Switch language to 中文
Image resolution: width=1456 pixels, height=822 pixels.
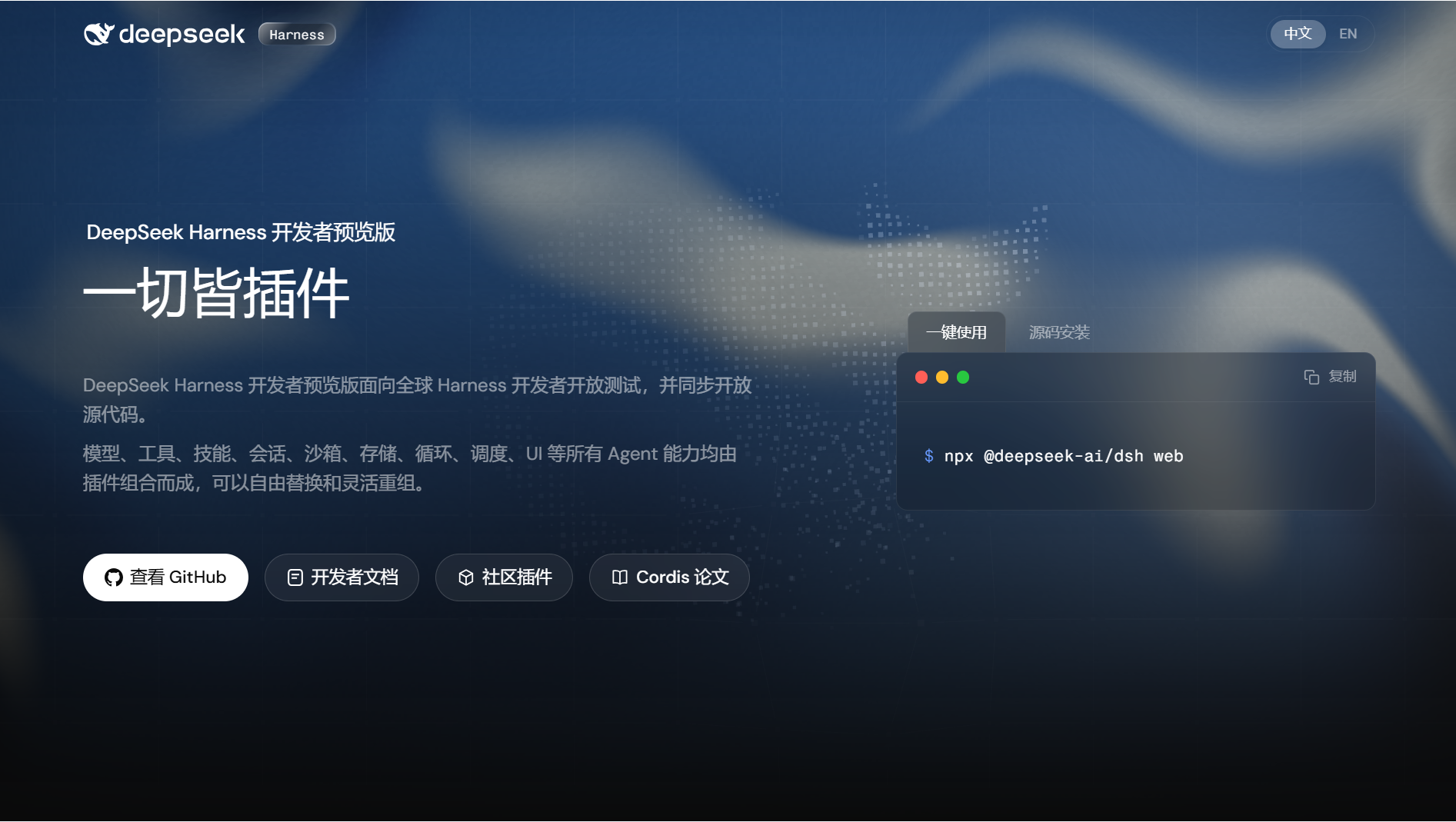(x=1298, y=34)
